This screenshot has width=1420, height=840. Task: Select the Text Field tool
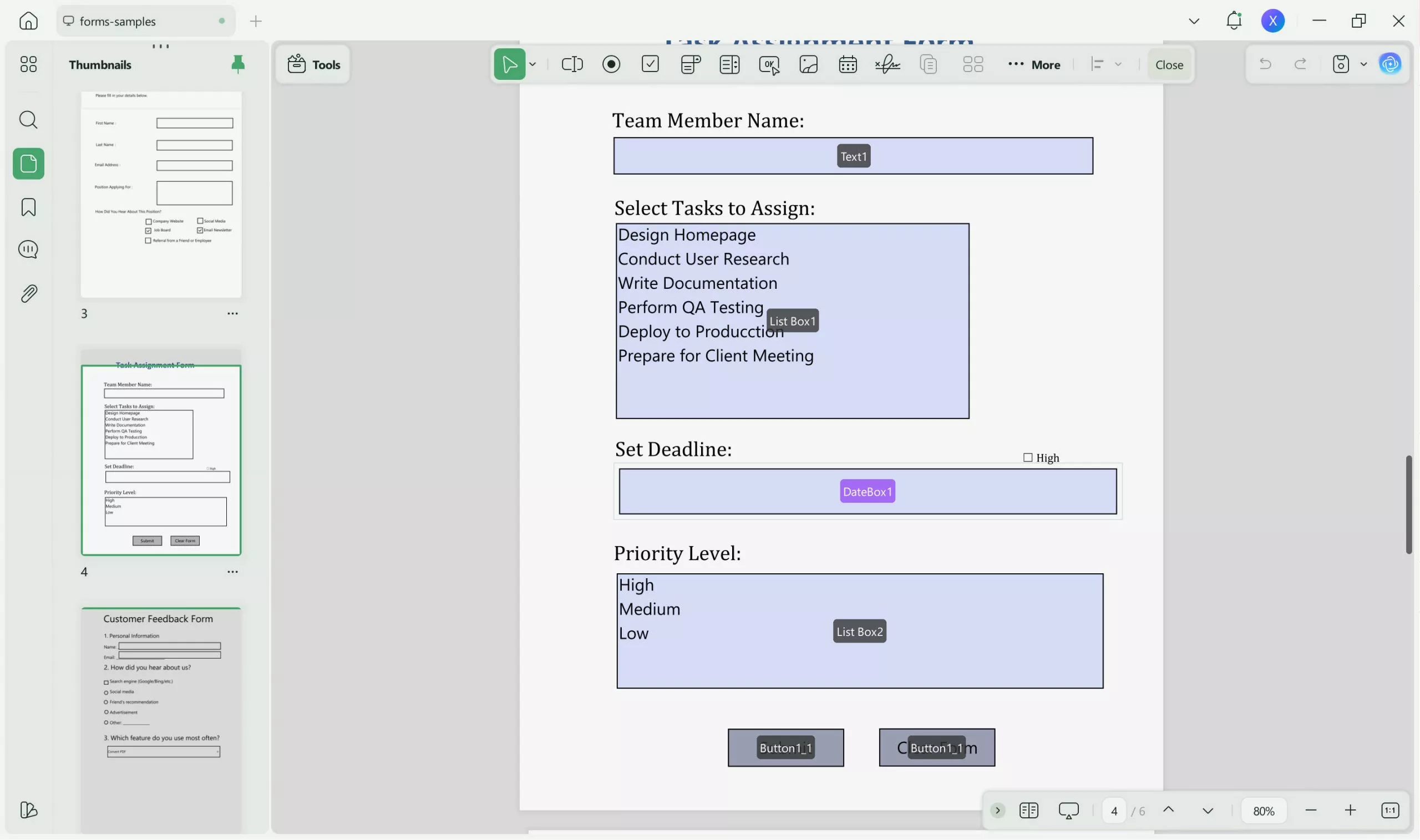[x=572, y=64]
